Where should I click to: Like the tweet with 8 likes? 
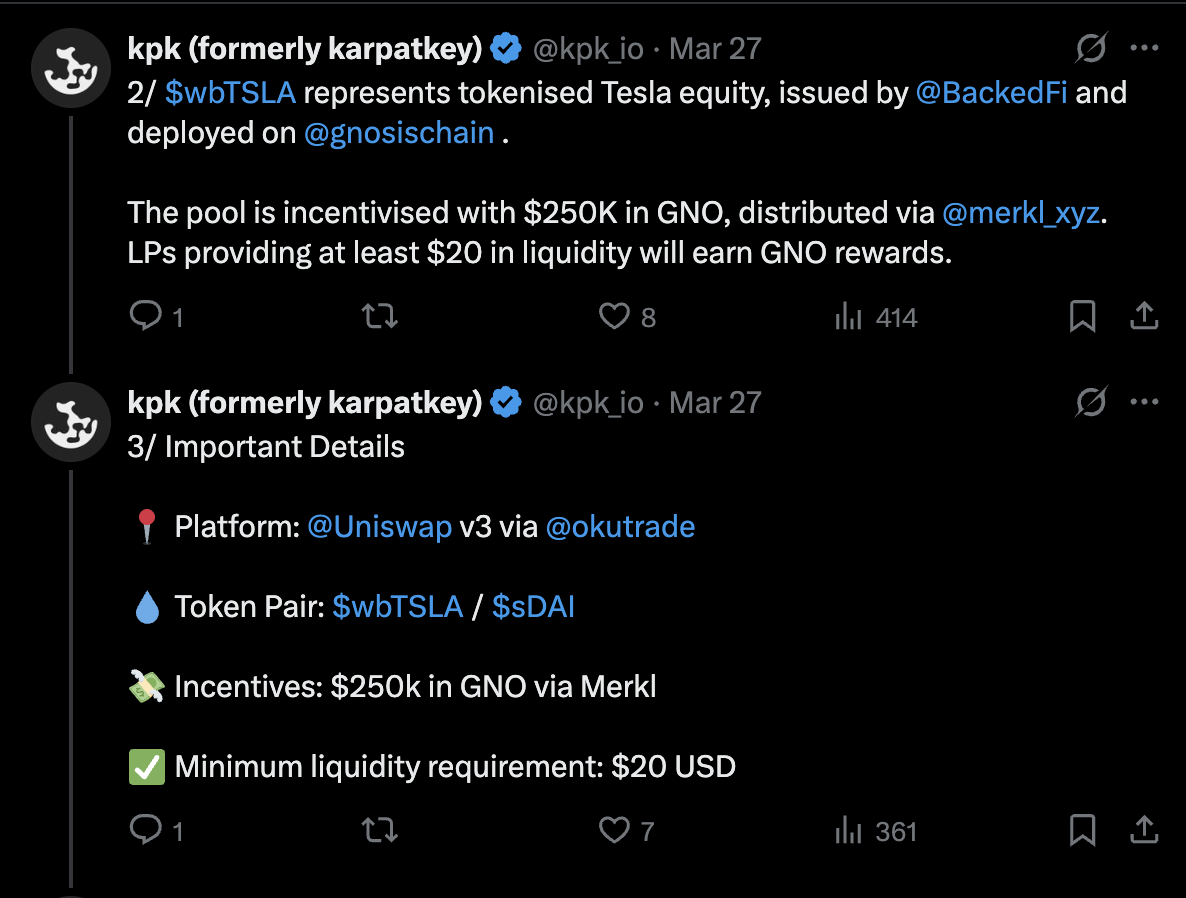pyautogui.click(x=613, y=317)
